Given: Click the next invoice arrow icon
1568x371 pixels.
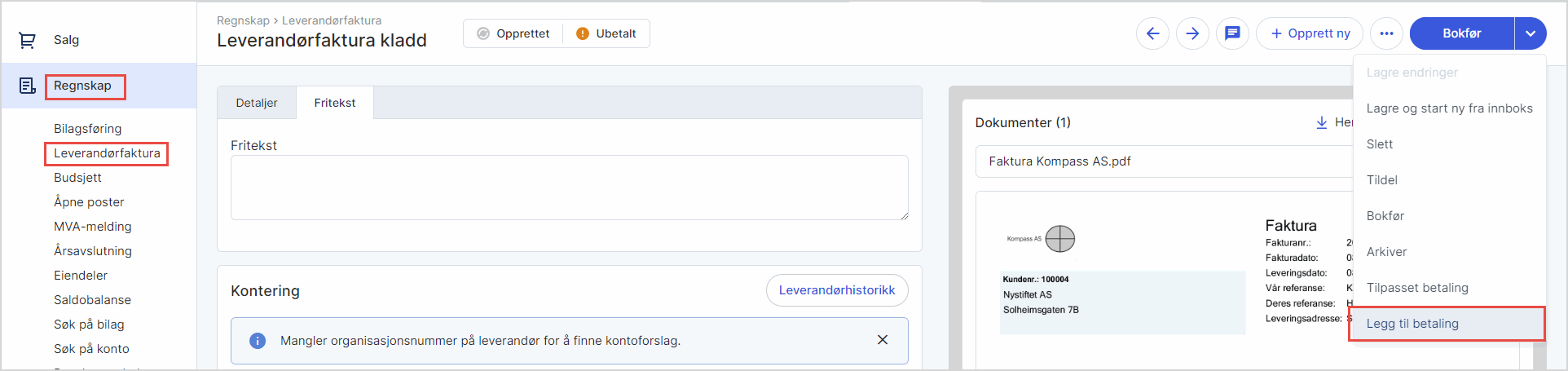Looking at the screenshot, I should pyautogui.click(x=1192, y=33).
